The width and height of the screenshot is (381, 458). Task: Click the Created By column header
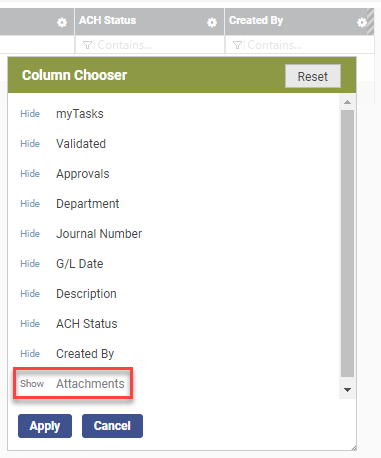[256, 20]
